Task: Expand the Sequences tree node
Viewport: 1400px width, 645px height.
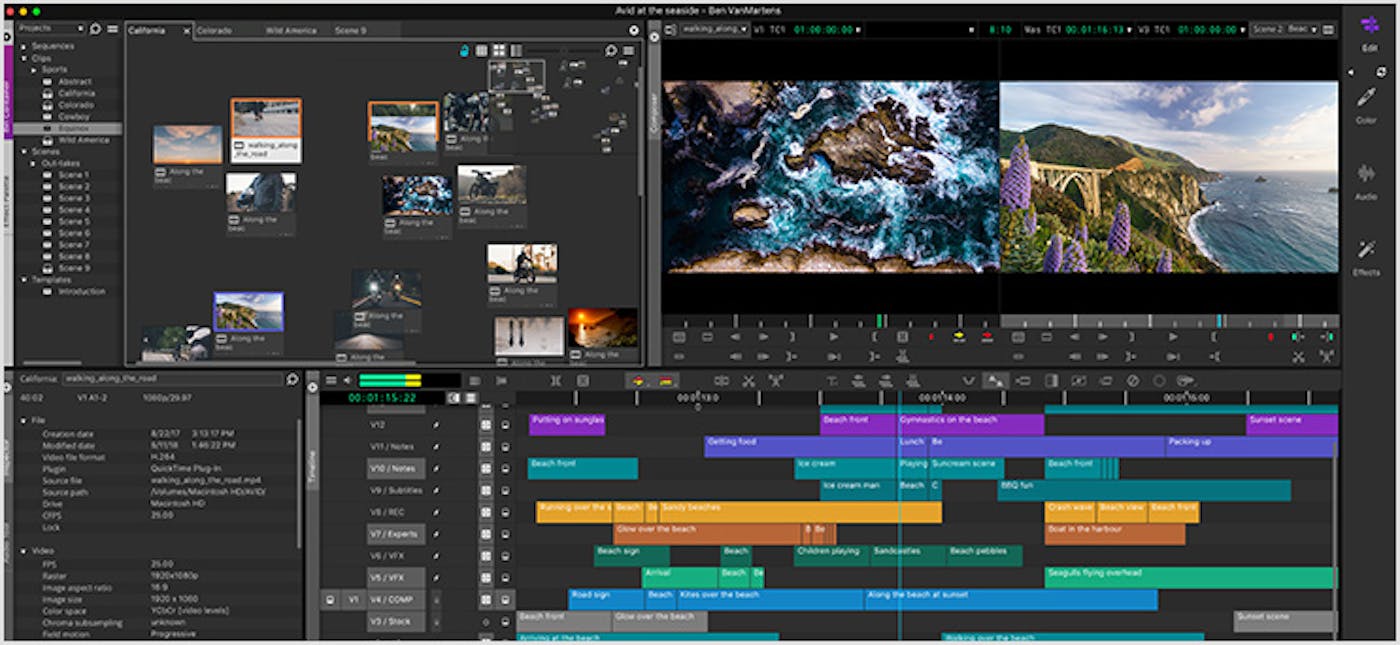Action: [x=24, y=46]
